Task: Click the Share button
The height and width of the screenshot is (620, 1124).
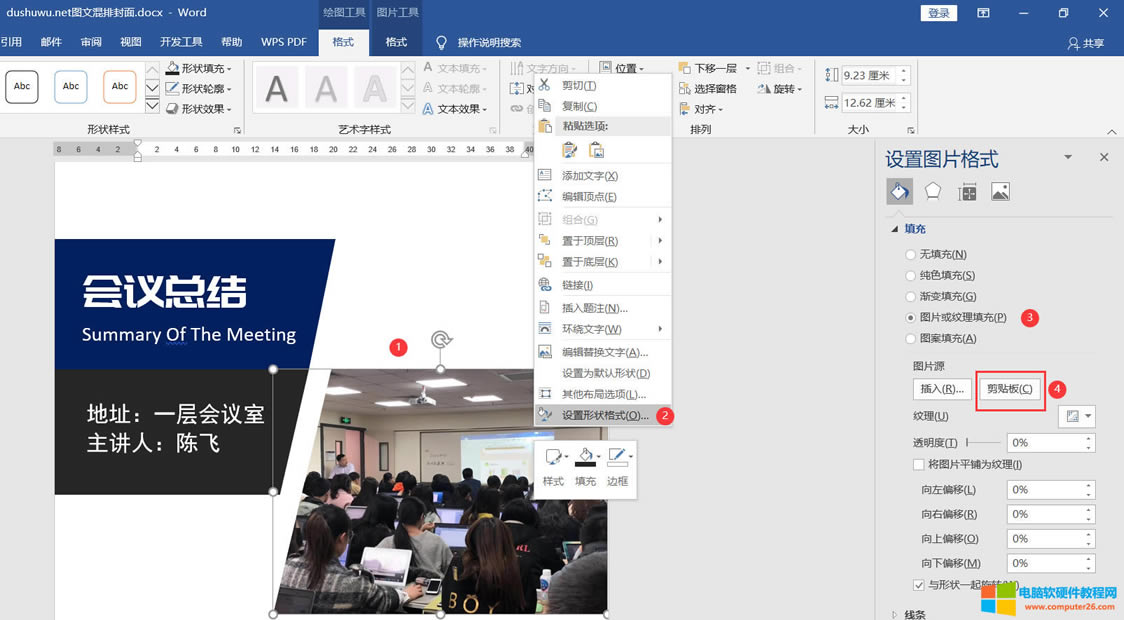Action: (x=1085, y=43)
